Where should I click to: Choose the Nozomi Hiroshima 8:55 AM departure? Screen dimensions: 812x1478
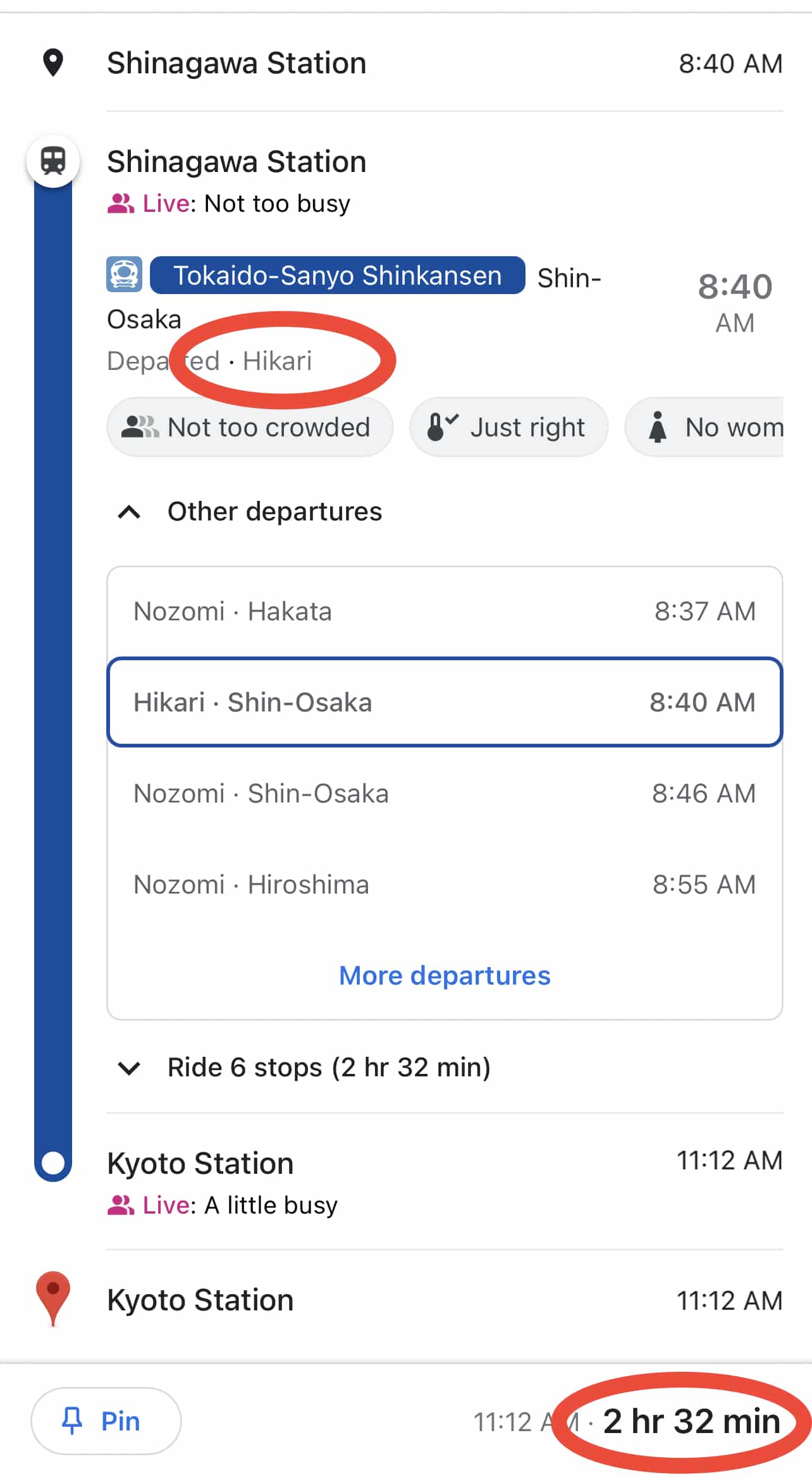tap(445, 885)
